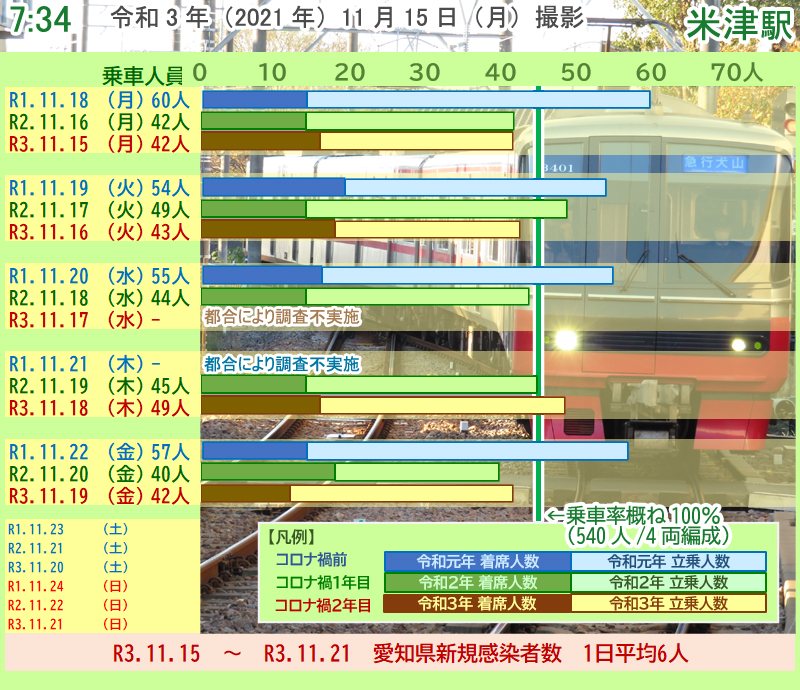Select the row label R3.11.18 (木) 49人

tap(99, 408)
